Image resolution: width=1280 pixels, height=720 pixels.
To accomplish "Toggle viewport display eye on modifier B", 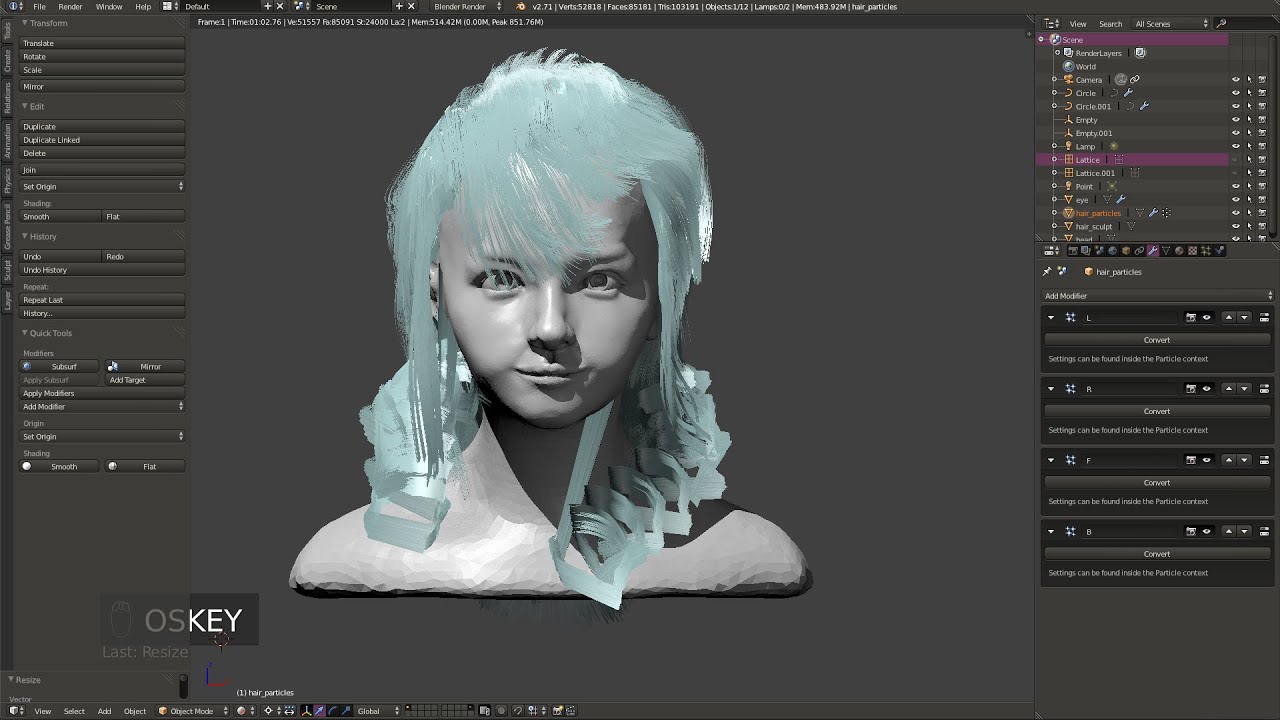I will pos(1206,532).
